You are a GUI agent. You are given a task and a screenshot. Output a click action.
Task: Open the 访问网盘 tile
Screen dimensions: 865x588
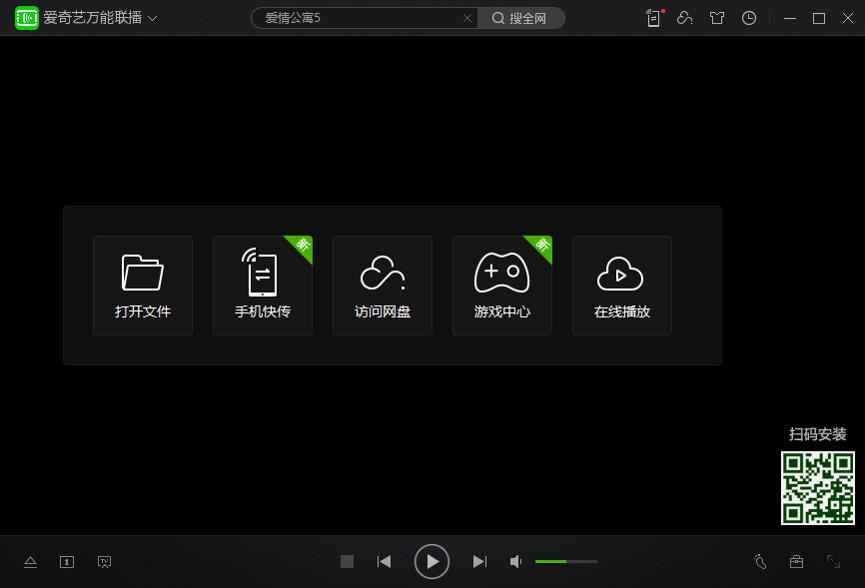pyautogui.click(x=382, y=285)
